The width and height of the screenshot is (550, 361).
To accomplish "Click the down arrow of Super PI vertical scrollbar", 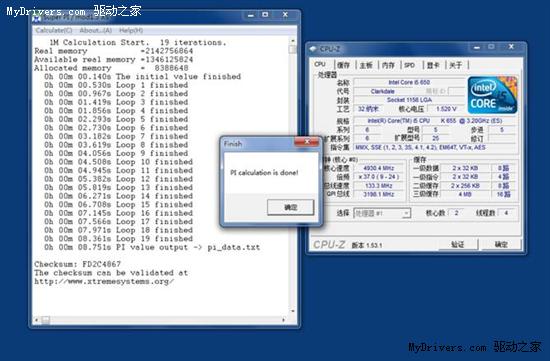I will pos(293,311).
